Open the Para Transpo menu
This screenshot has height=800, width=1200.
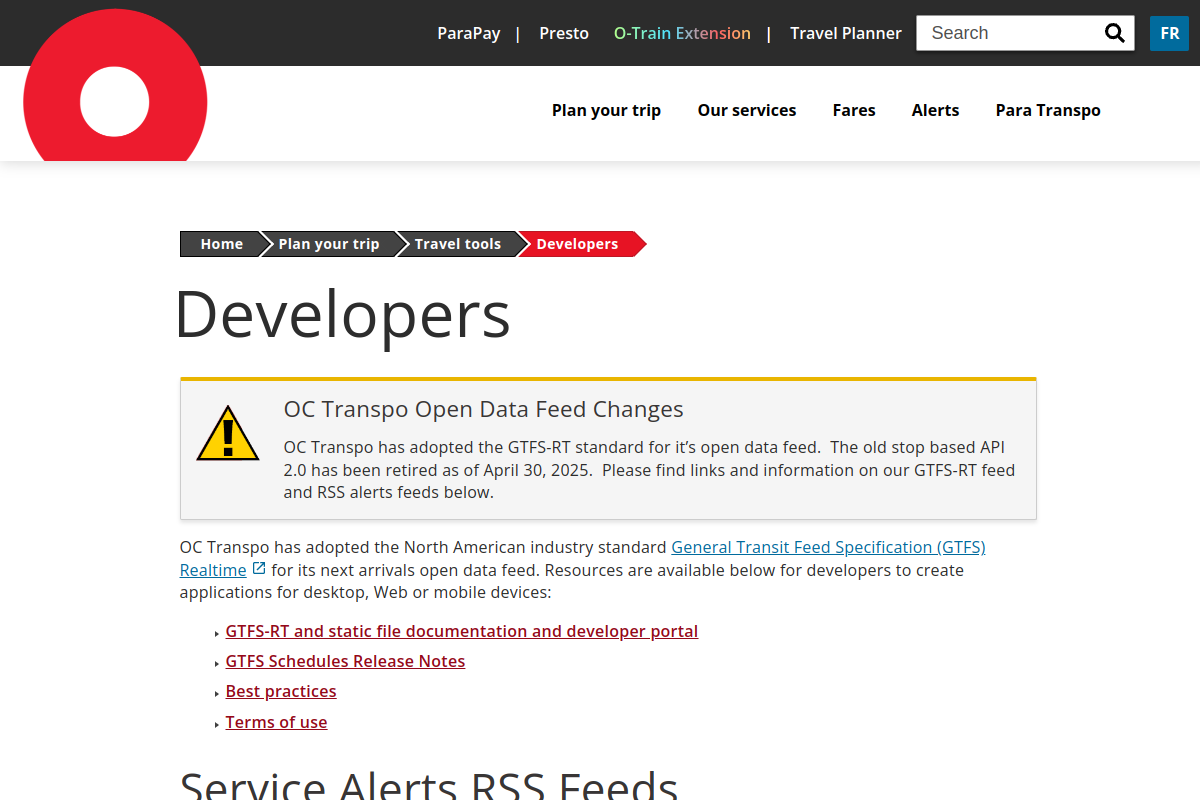(x=1048, y=110)
